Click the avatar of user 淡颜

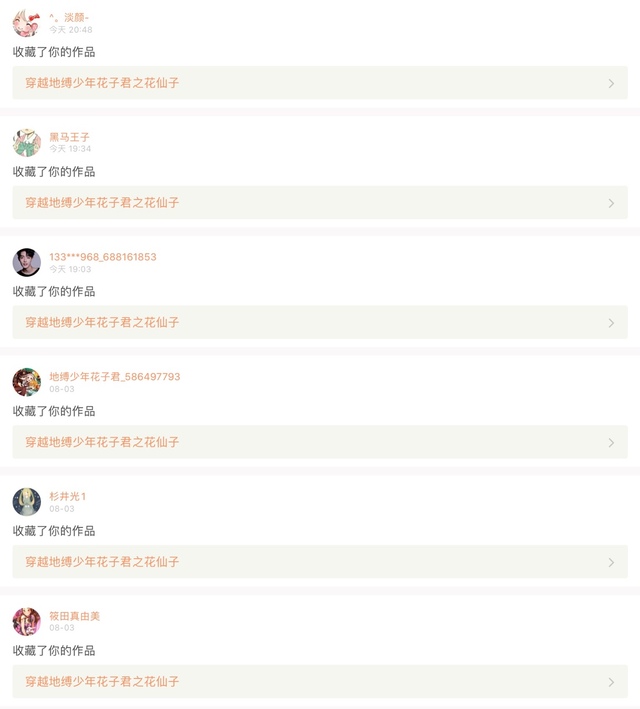pyautogui.click(x=26, y=23)
